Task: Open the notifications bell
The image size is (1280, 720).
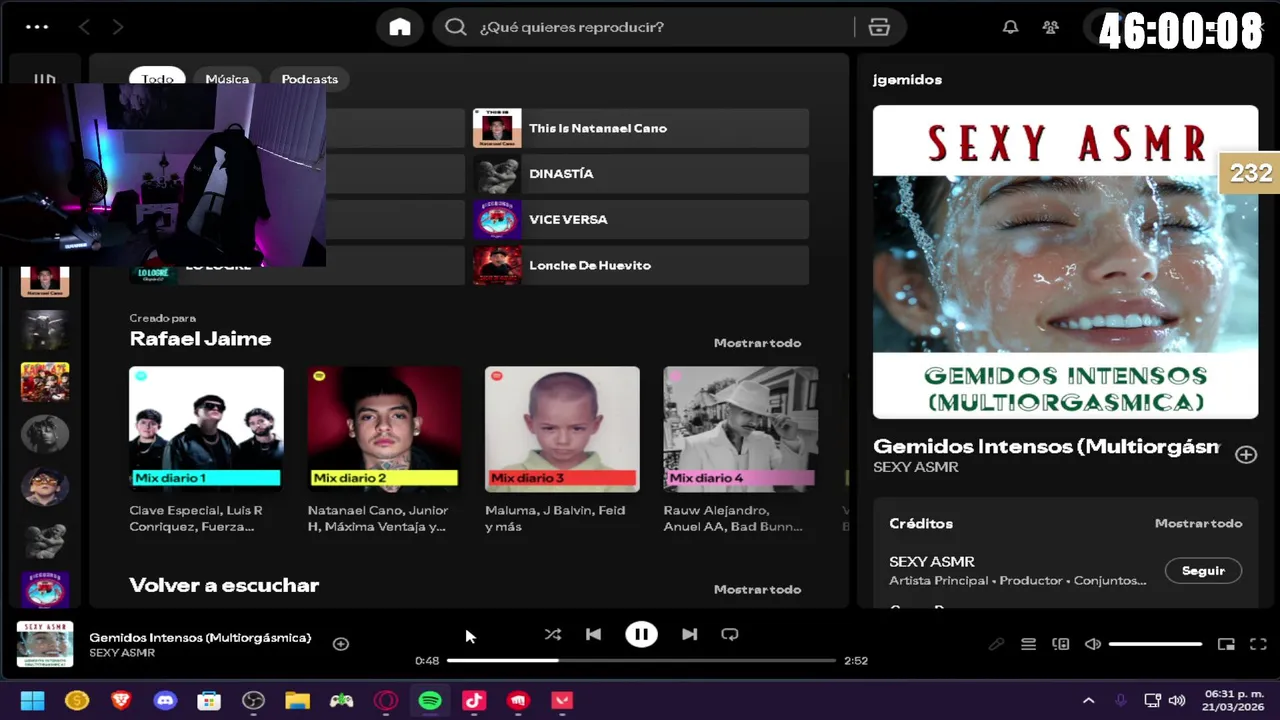Action: point(1010,27)
